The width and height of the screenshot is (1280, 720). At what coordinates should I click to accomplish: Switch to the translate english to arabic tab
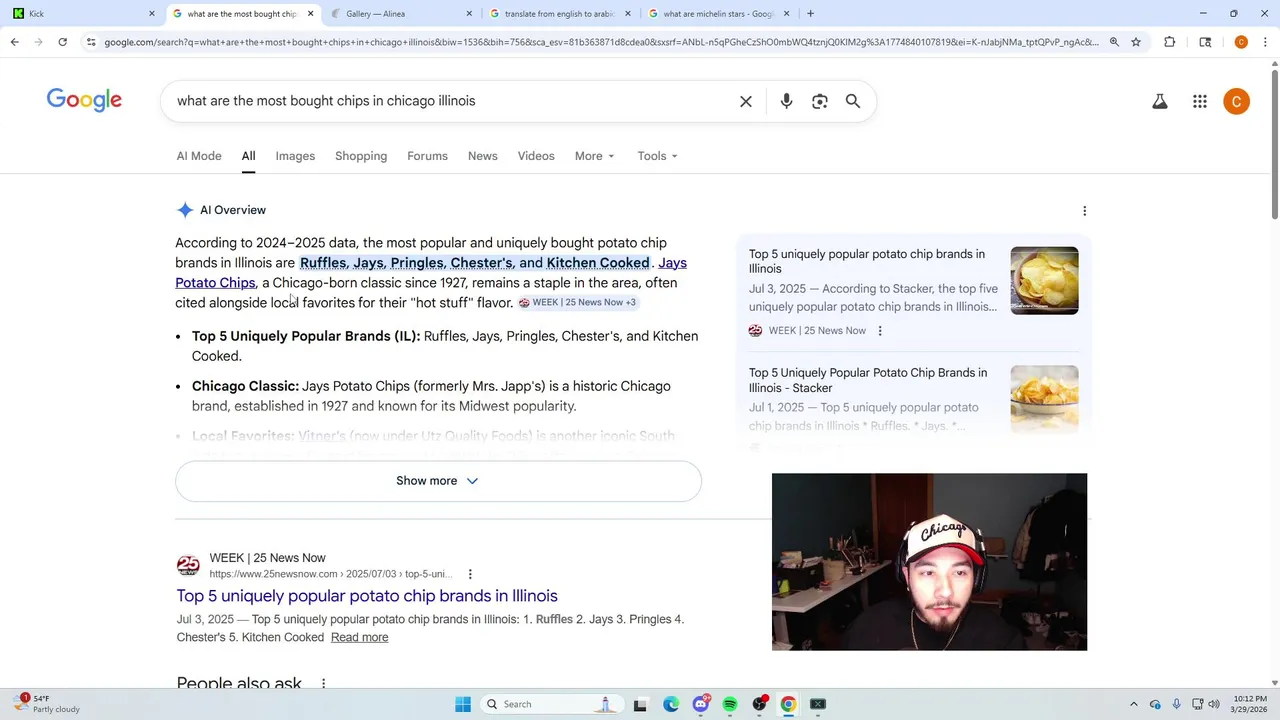[558, 14]
